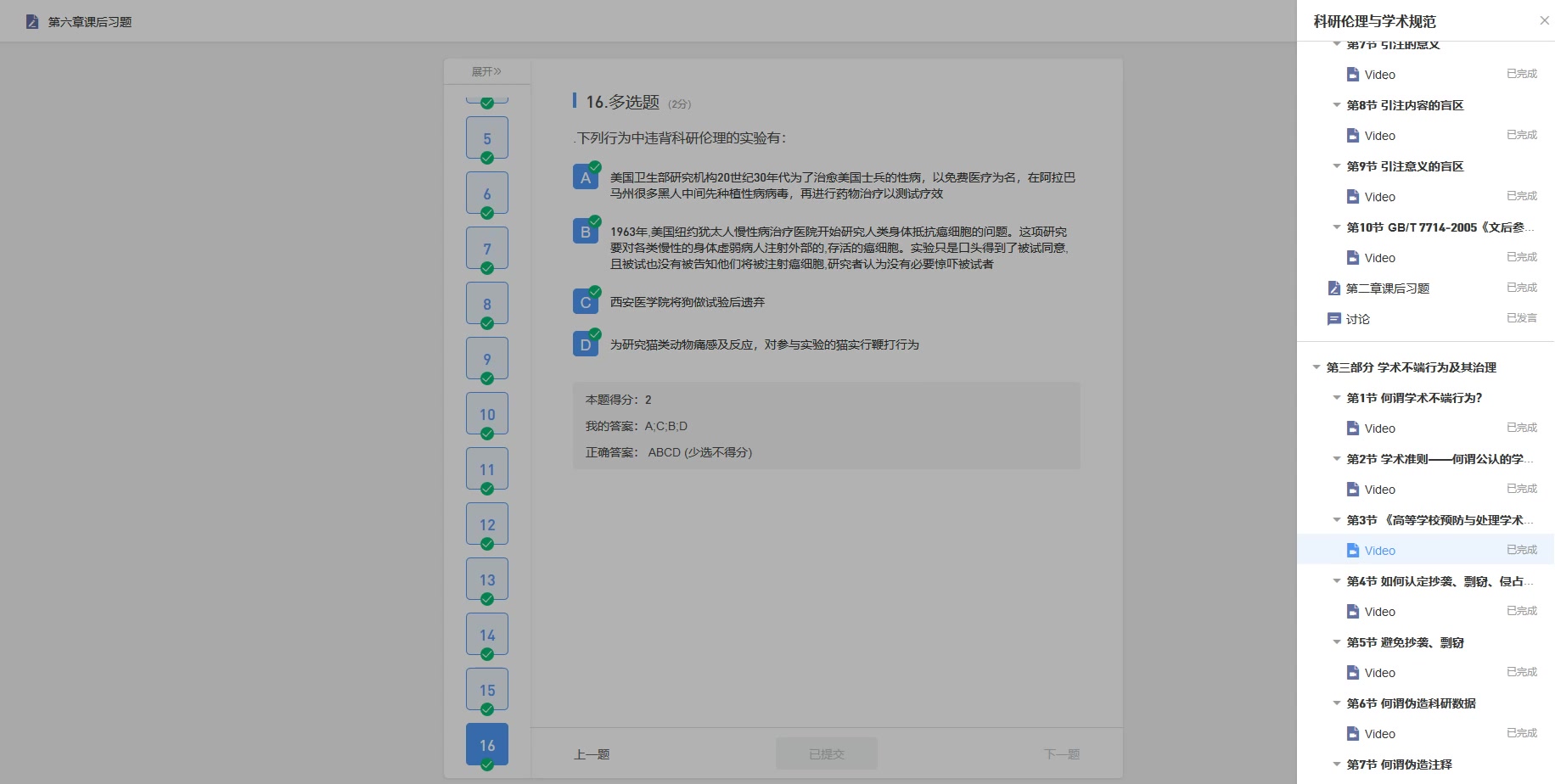Toggle answer option C checkbox
1555x784 pixels.
[586, 302]
